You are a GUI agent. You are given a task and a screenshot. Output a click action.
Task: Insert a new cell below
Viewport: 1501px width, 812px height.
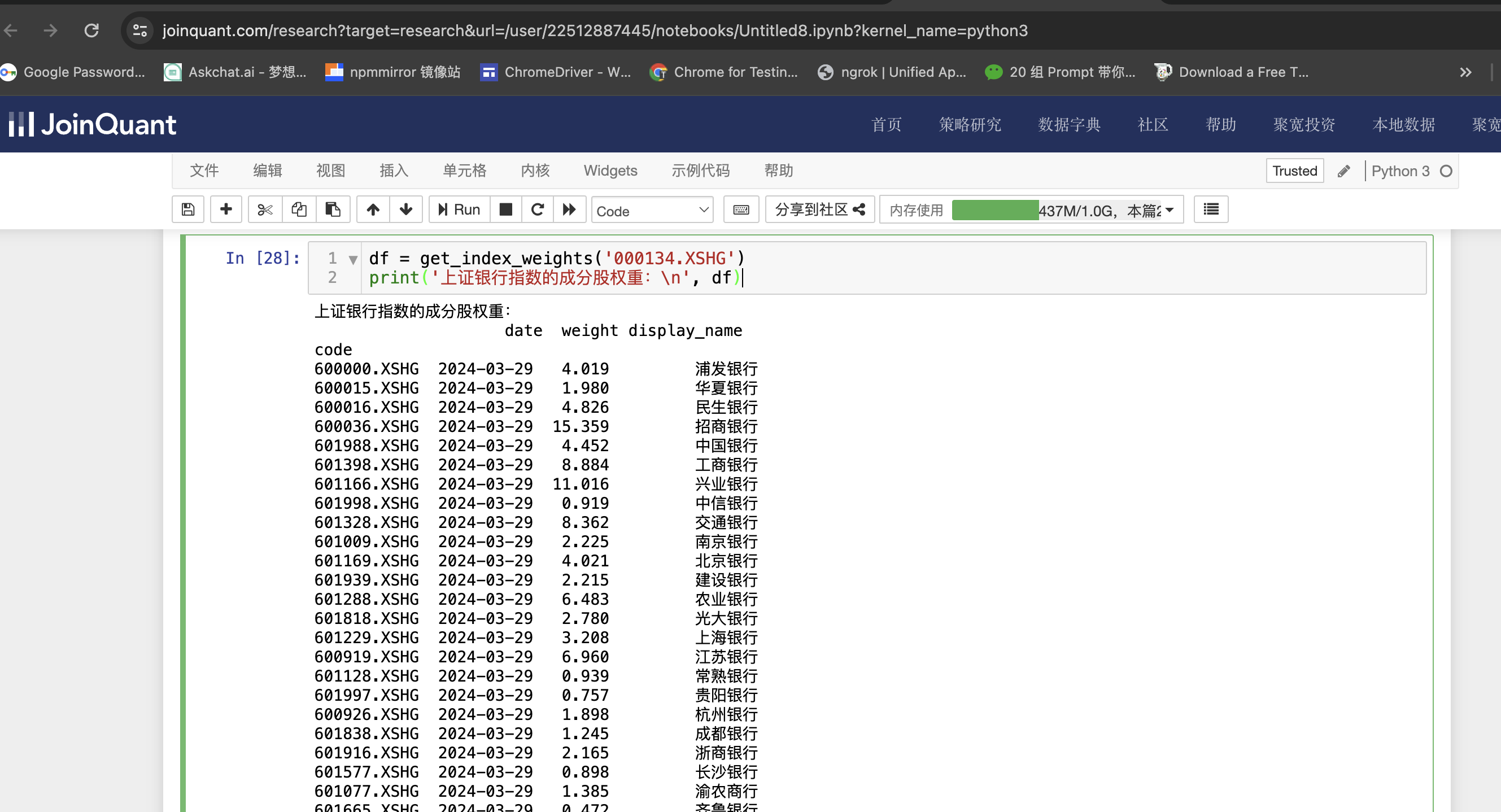coord(226,209)
